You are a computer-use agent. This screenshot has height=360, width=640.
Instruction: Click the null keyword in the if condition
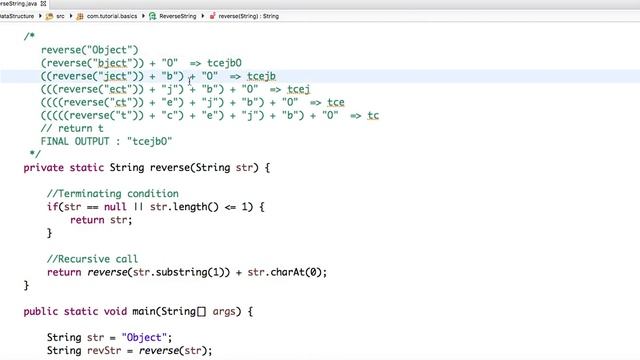click(115, 207)
